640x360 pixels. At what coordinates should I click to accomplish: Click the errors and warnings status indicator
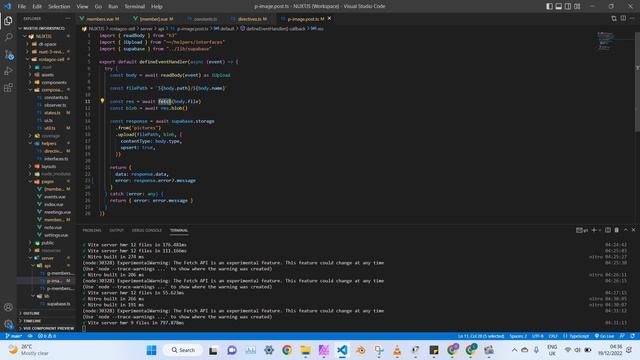tap(47, 336)
